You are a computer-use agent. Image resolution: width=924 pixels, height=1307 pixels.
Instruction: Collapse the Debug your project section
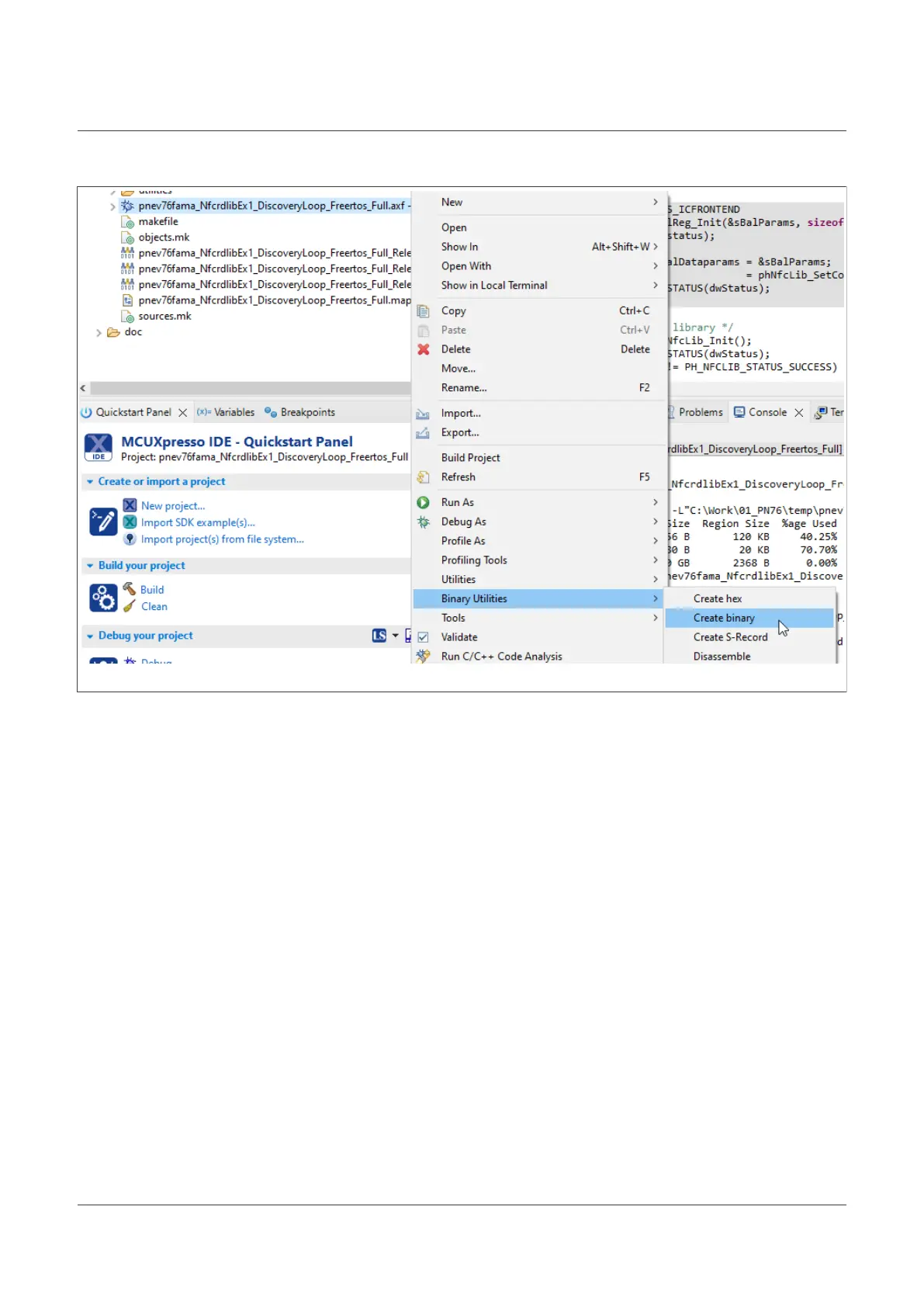90,636
